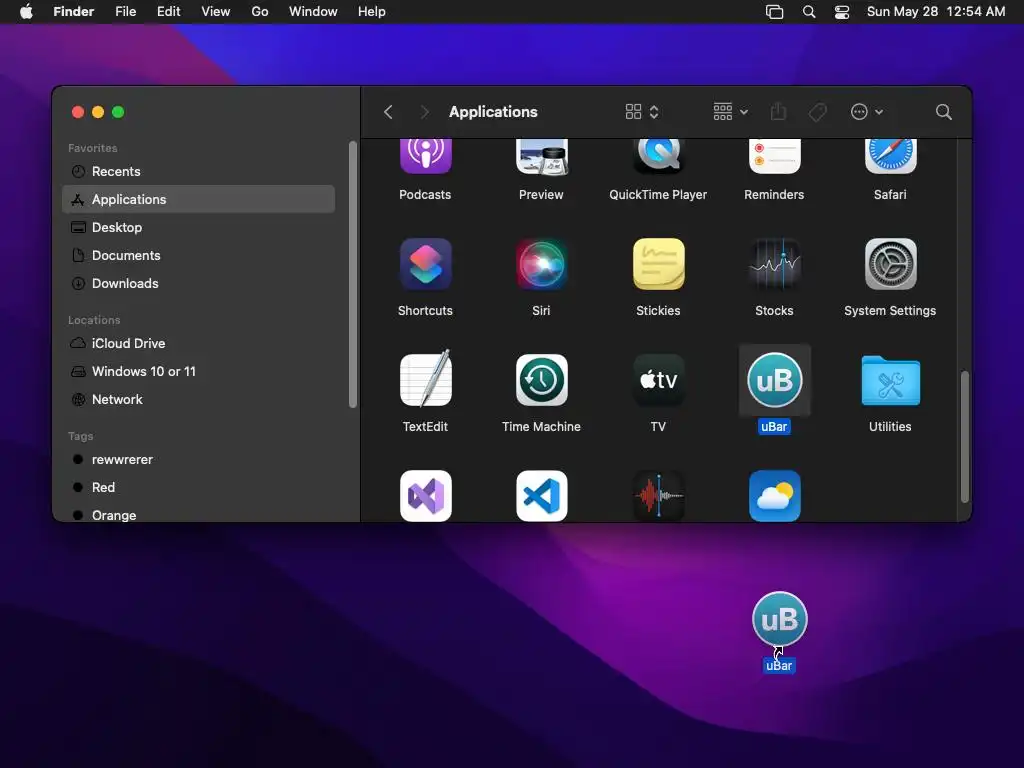Select the Time Machine icon

point(541,379)
